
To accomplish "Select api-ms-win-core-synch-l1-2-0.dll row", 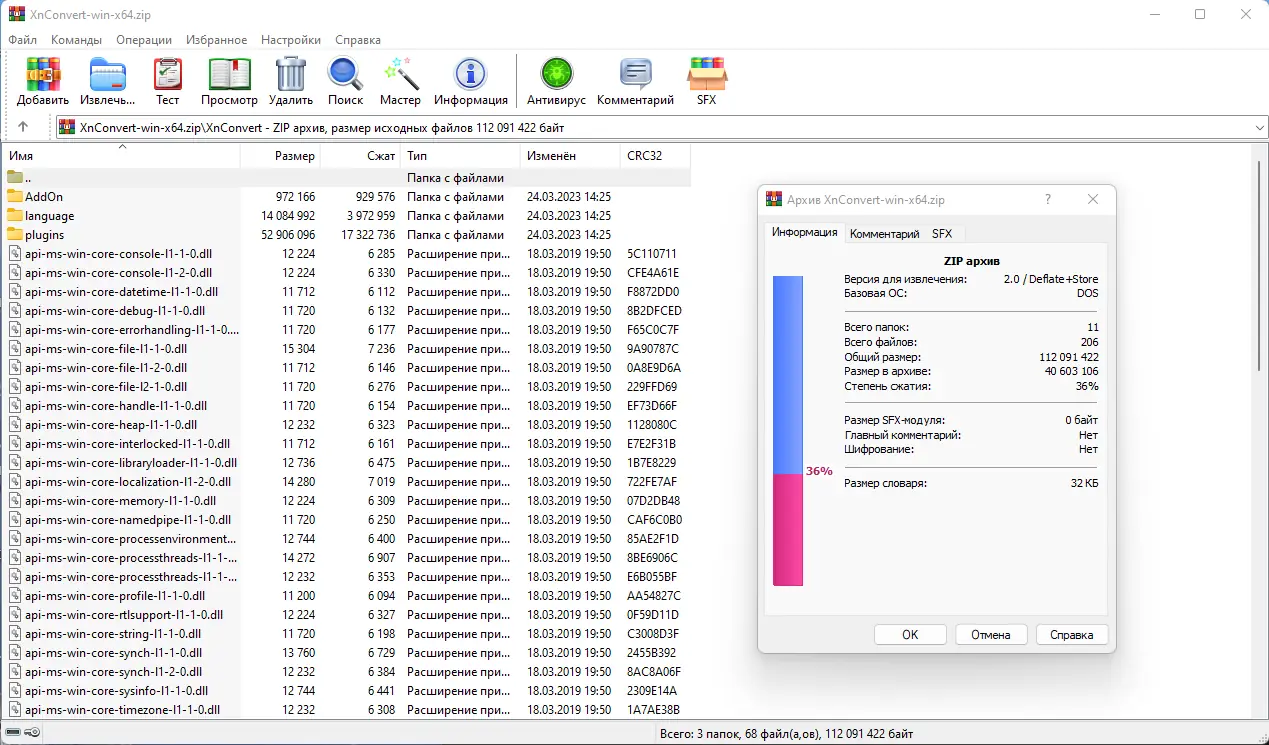I will pos(346,672).
